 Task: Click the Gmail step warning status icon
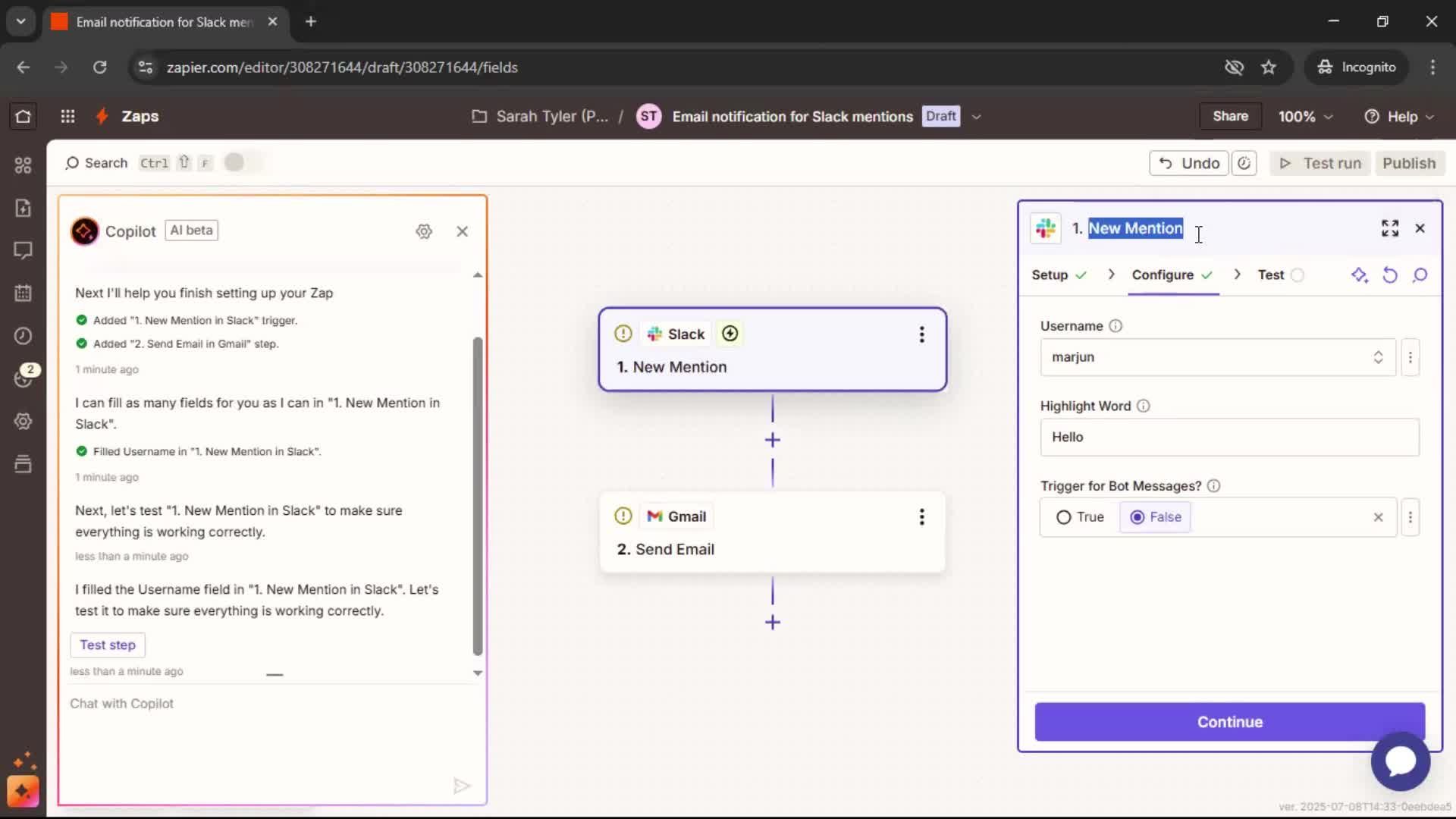[623, 516]
